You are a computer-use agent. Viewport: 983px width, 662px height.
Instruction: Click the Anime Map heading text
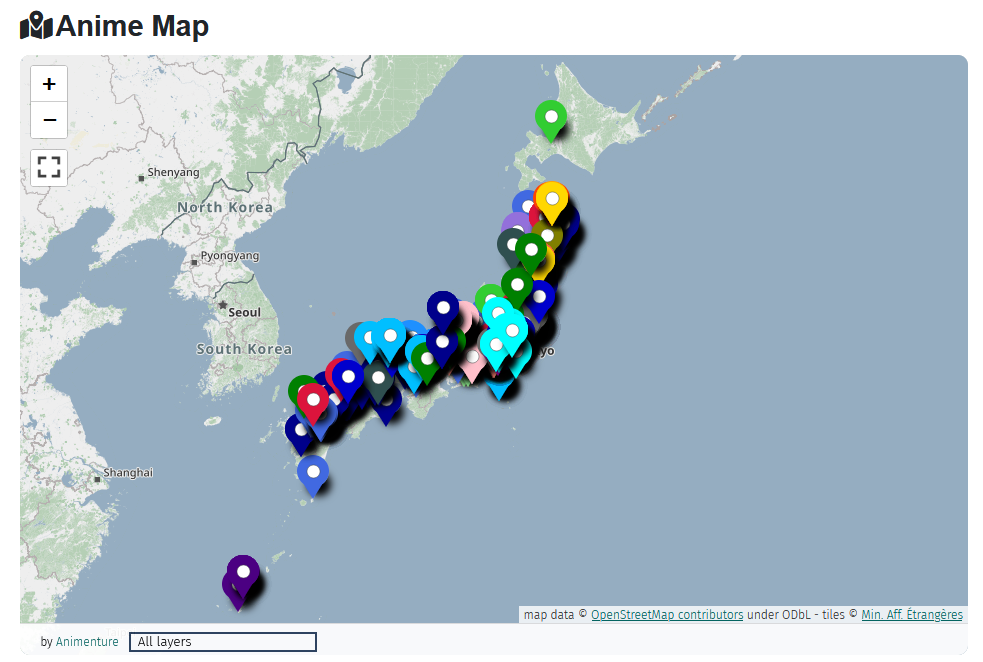click(x=132, y=26)
